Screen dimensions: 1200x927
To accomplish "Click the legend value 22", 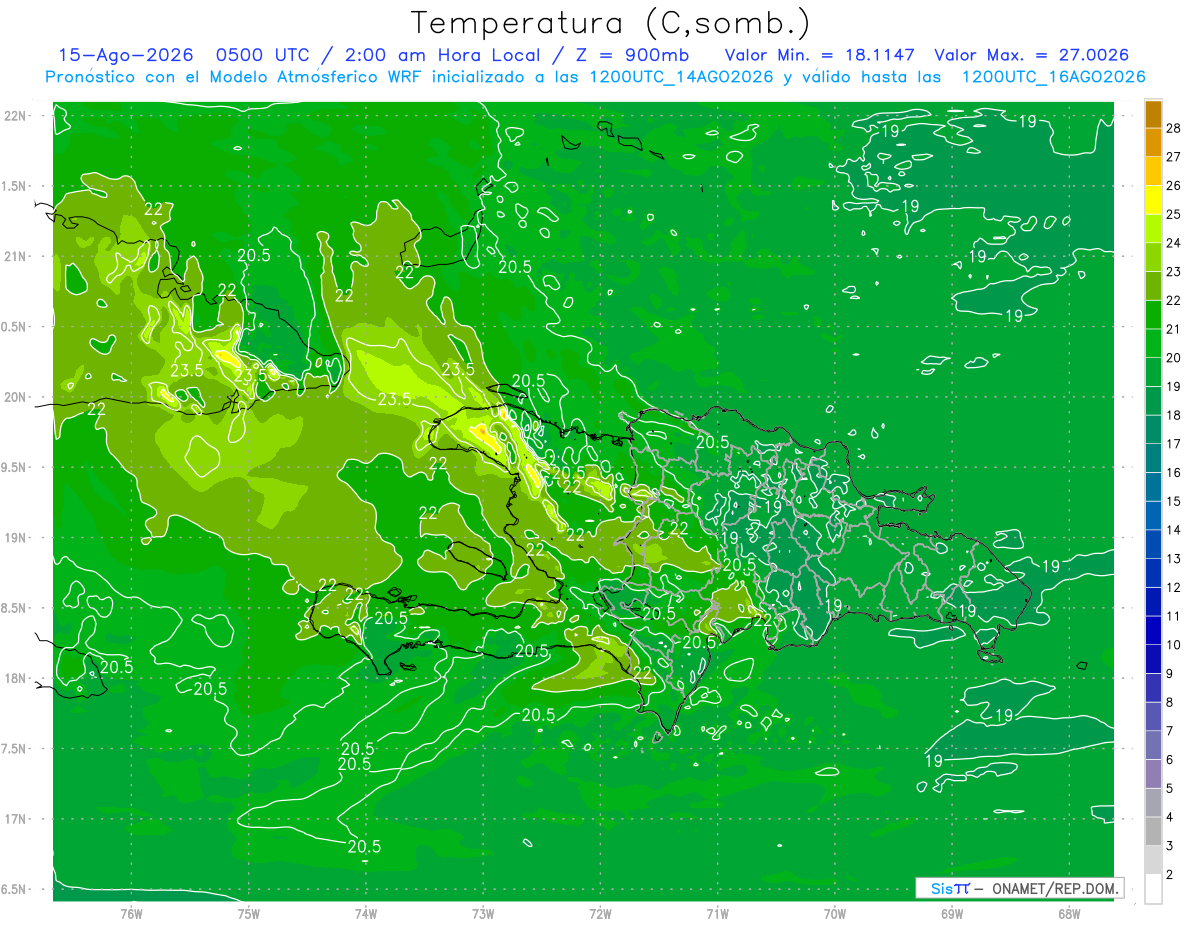I will pos(1173,300).
